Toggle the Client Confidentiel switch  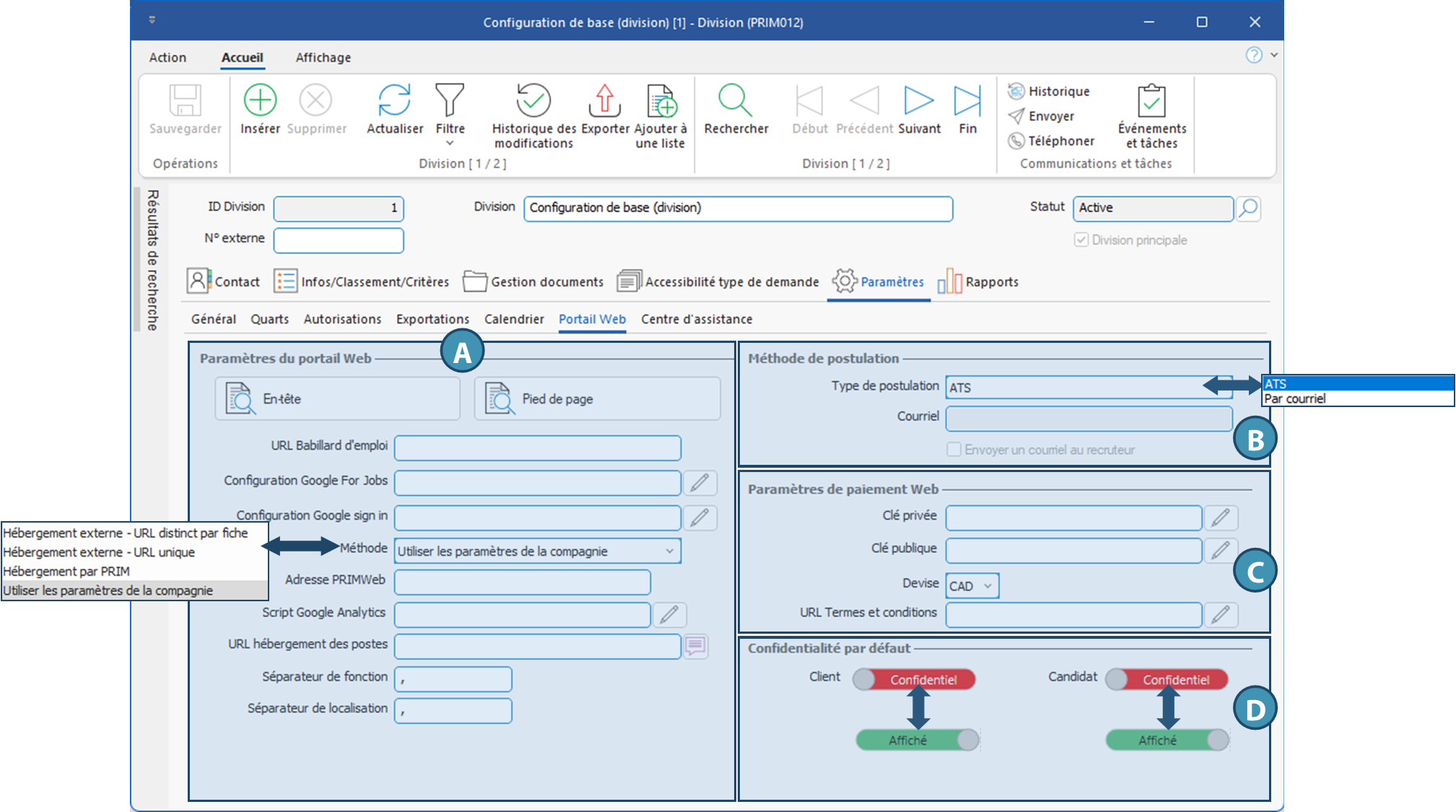(x=914, y=679)
